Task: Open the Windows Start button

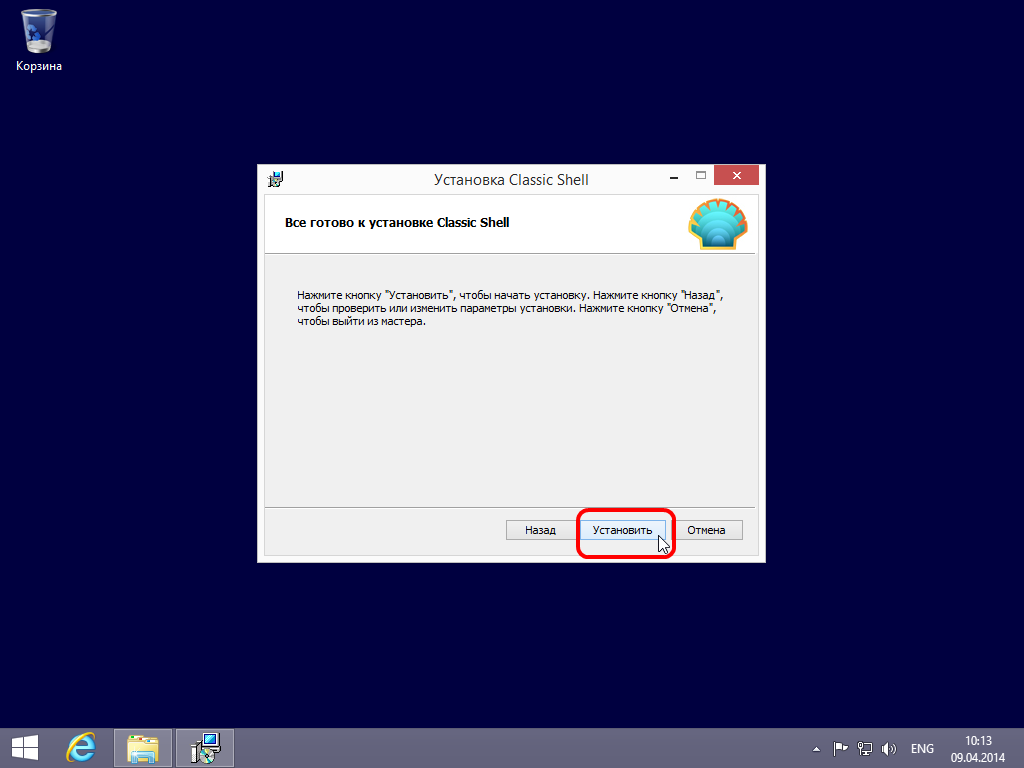Action: click(25, 748)
